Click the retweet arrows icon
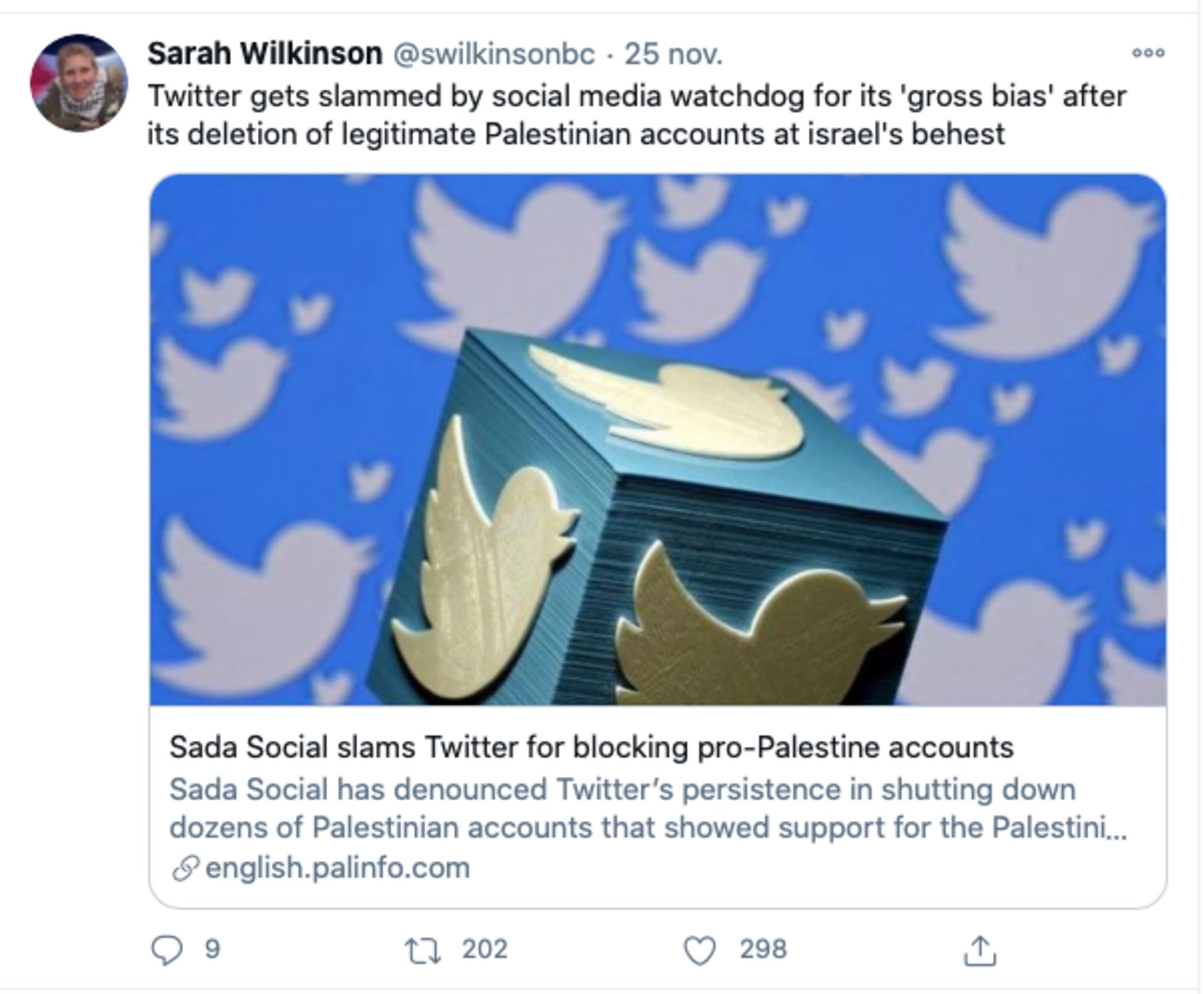 coord(422,950)
